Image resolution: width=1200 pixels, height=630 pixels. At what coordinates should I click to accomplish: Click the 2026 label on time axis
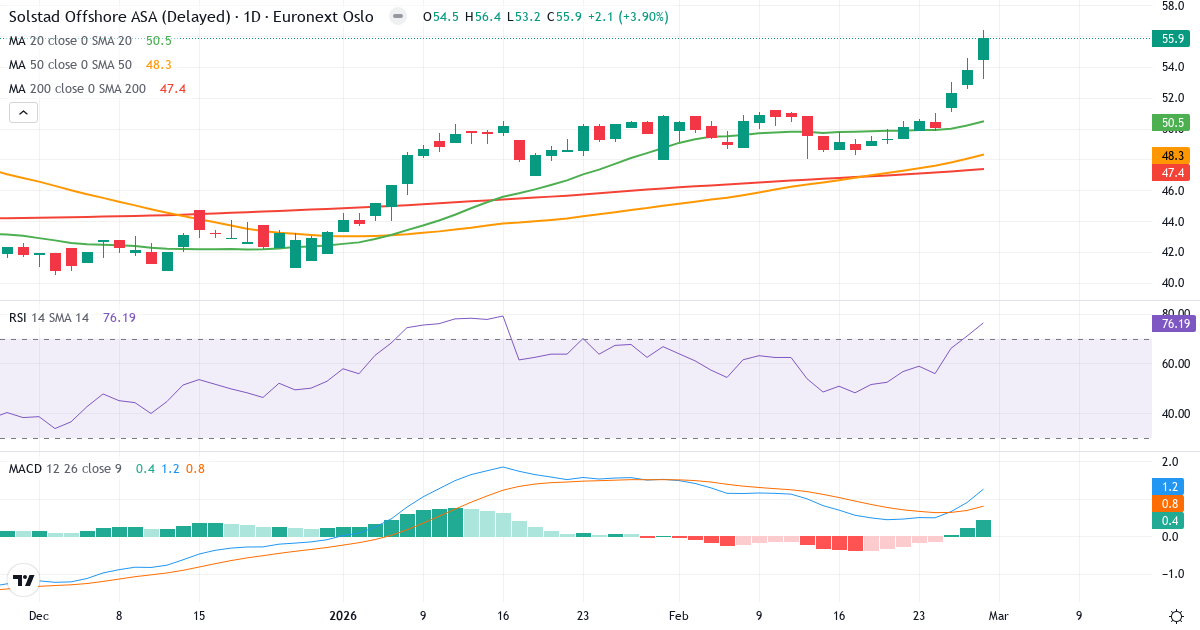343,616
